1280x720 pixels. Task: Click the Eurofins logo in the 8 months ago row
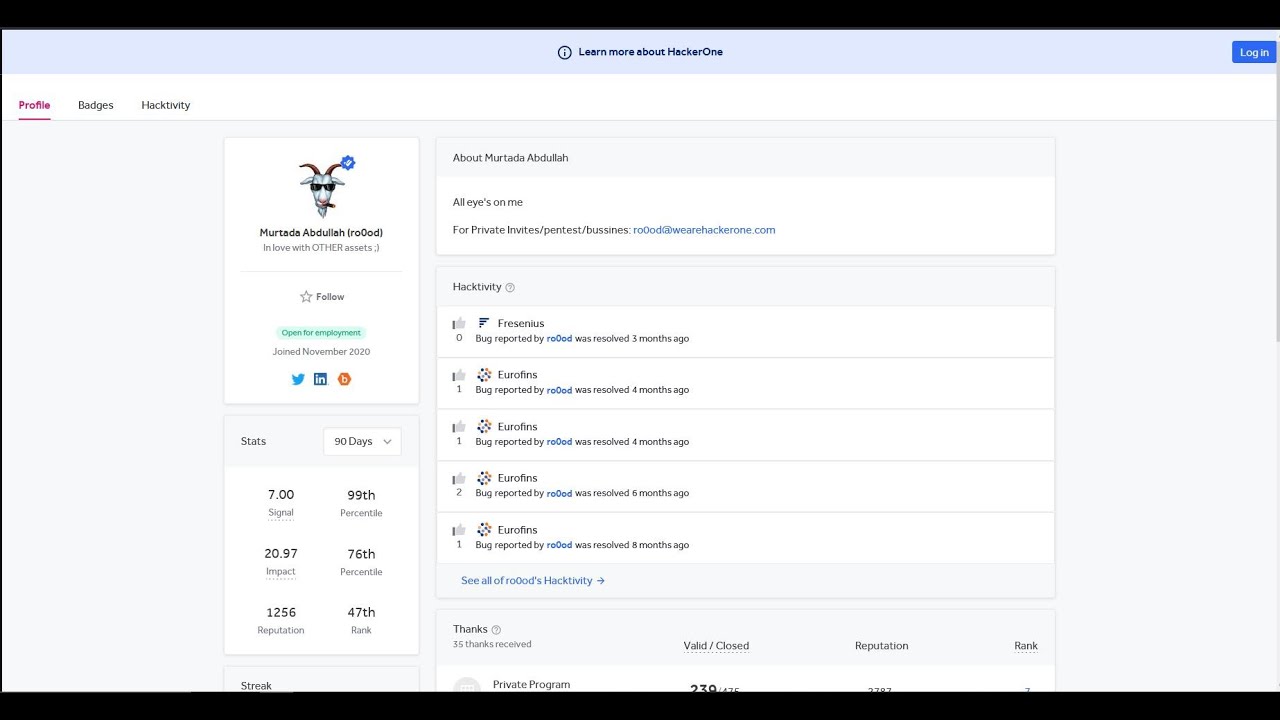[484, 530]
